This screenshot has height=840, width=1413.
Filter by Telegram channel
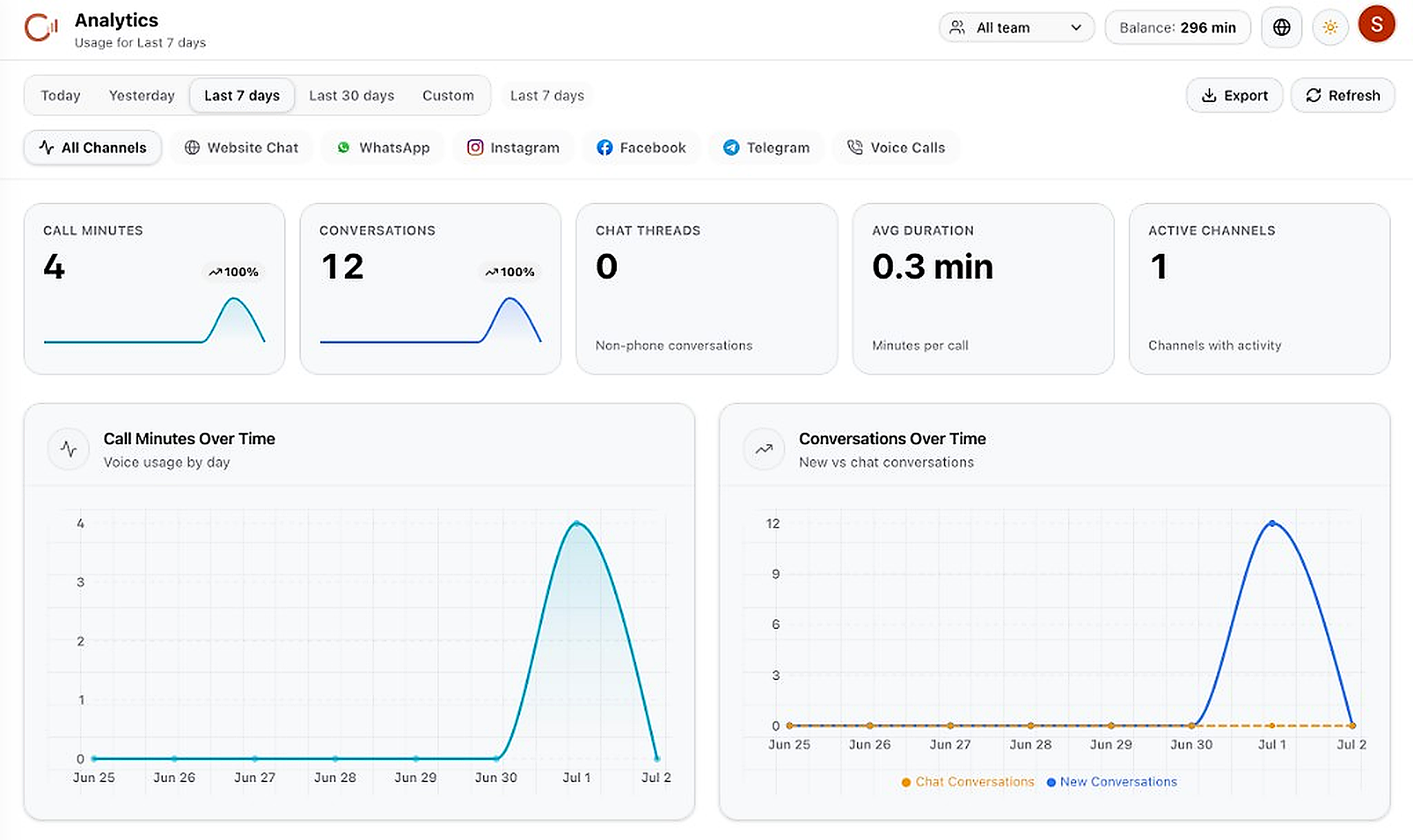[767, 148]
